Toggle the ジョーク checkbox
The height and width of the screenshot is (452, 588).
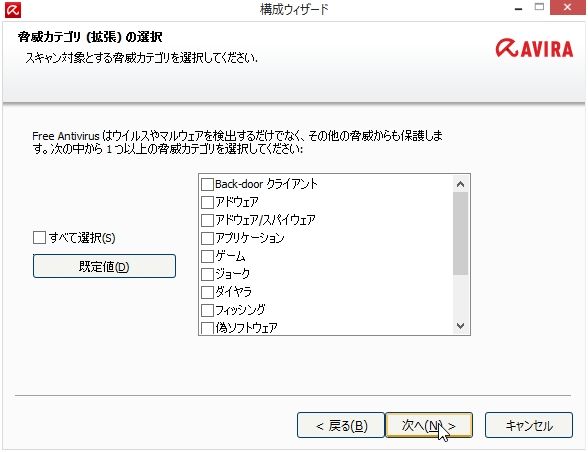(x=207, y=274)
